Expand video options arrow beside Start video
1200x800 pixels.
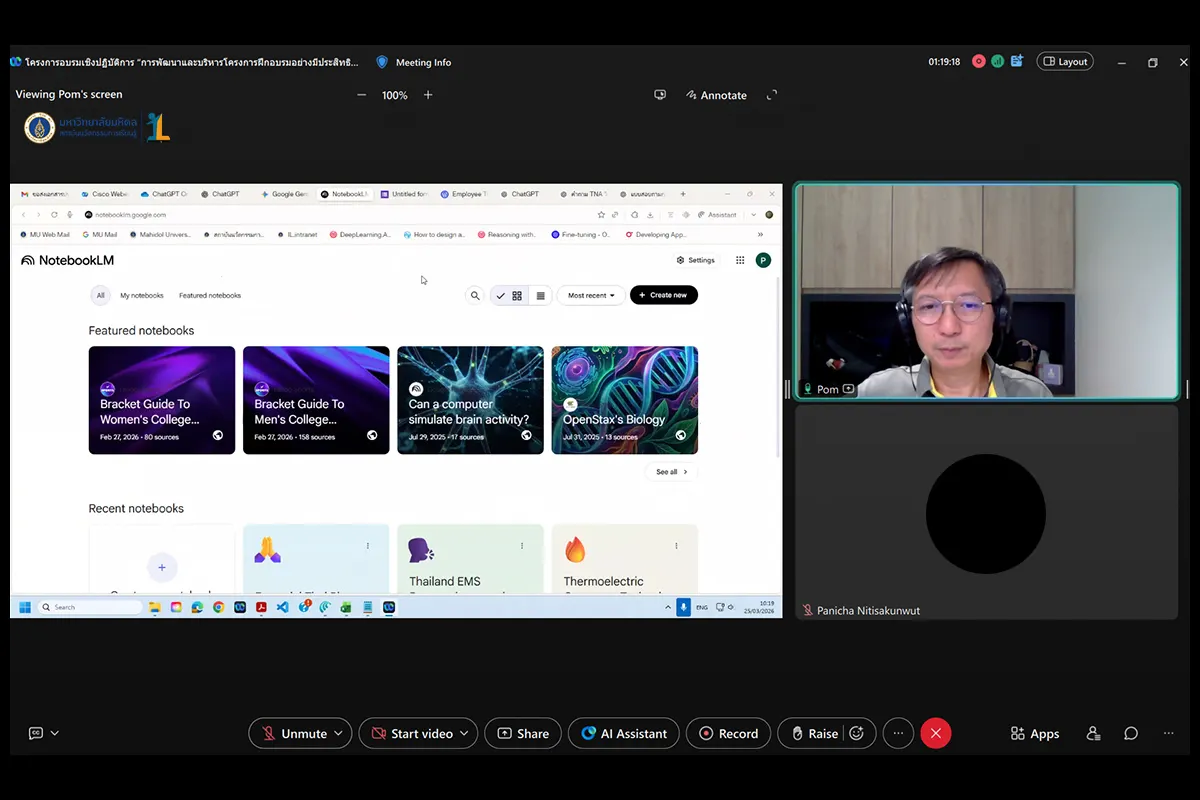point(465,733)
